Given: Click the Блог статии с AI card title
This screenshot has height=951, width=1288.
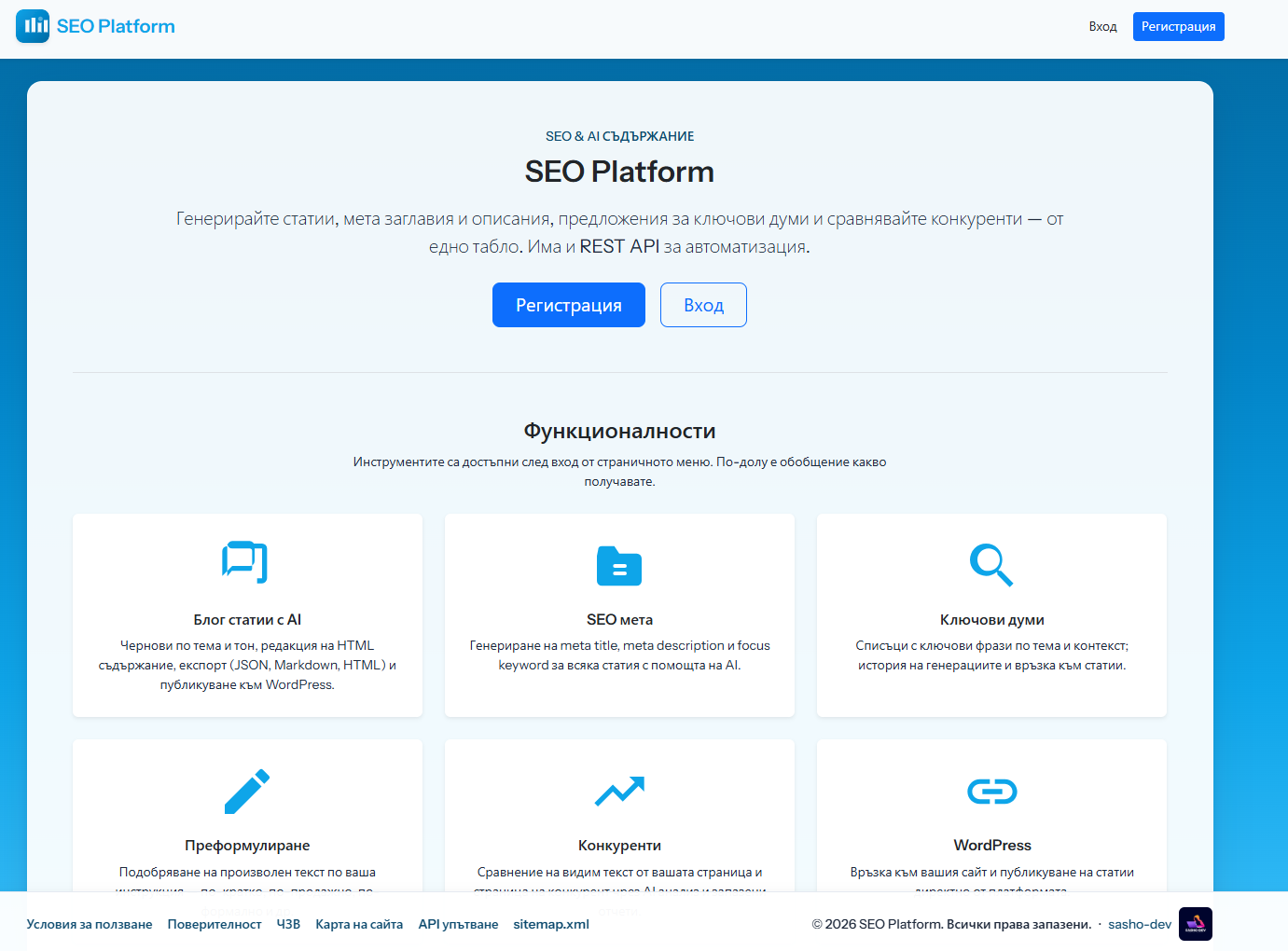Looking at the screenshot, I should pyautogui.click(x=247, y=620).
